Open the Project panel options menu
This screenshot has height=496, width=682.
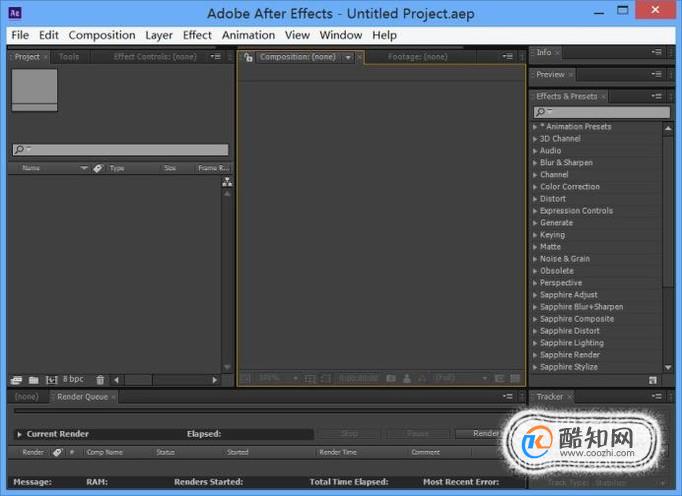tap(216, 57)
